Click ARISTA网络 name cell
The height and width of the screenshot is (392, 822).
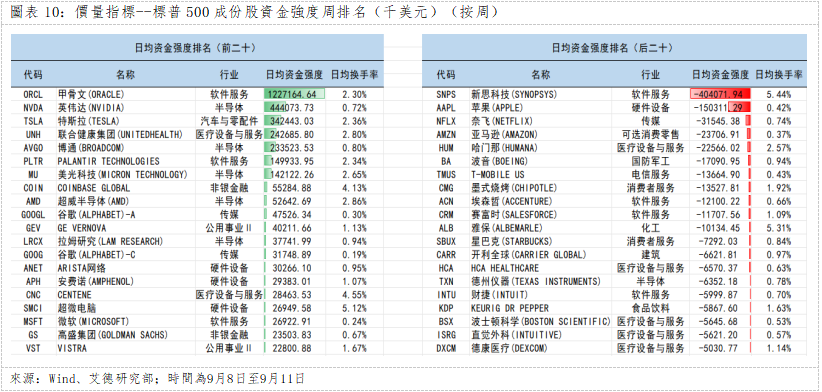pyautogui.click(x=82, y=268)
